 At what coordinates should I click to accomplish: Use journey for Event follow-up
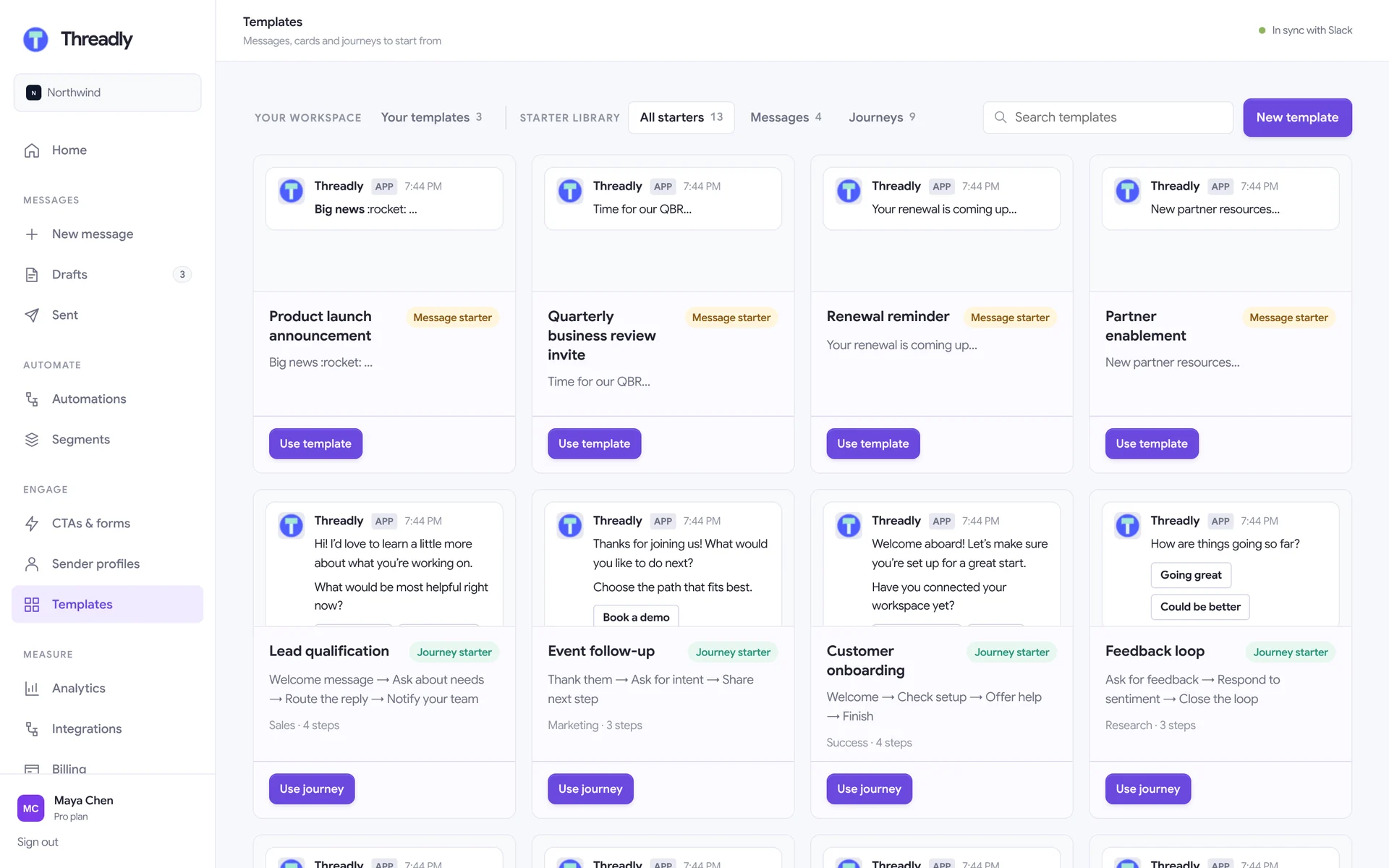590,788
